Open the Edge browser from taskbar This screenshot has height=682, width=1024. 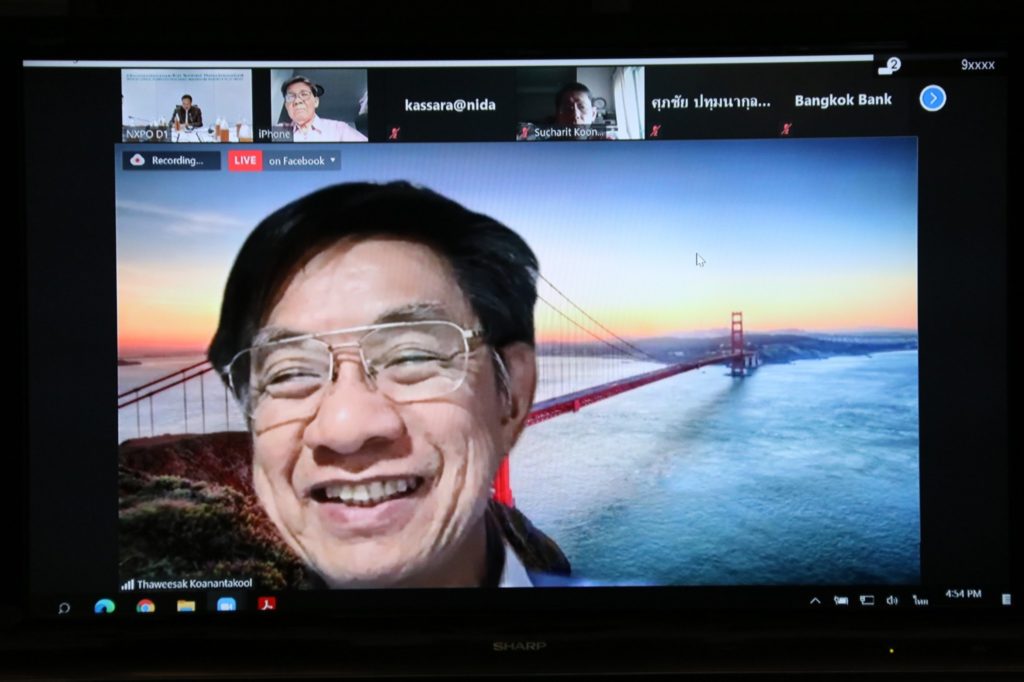pyautogui.click(x=104, y=605)
